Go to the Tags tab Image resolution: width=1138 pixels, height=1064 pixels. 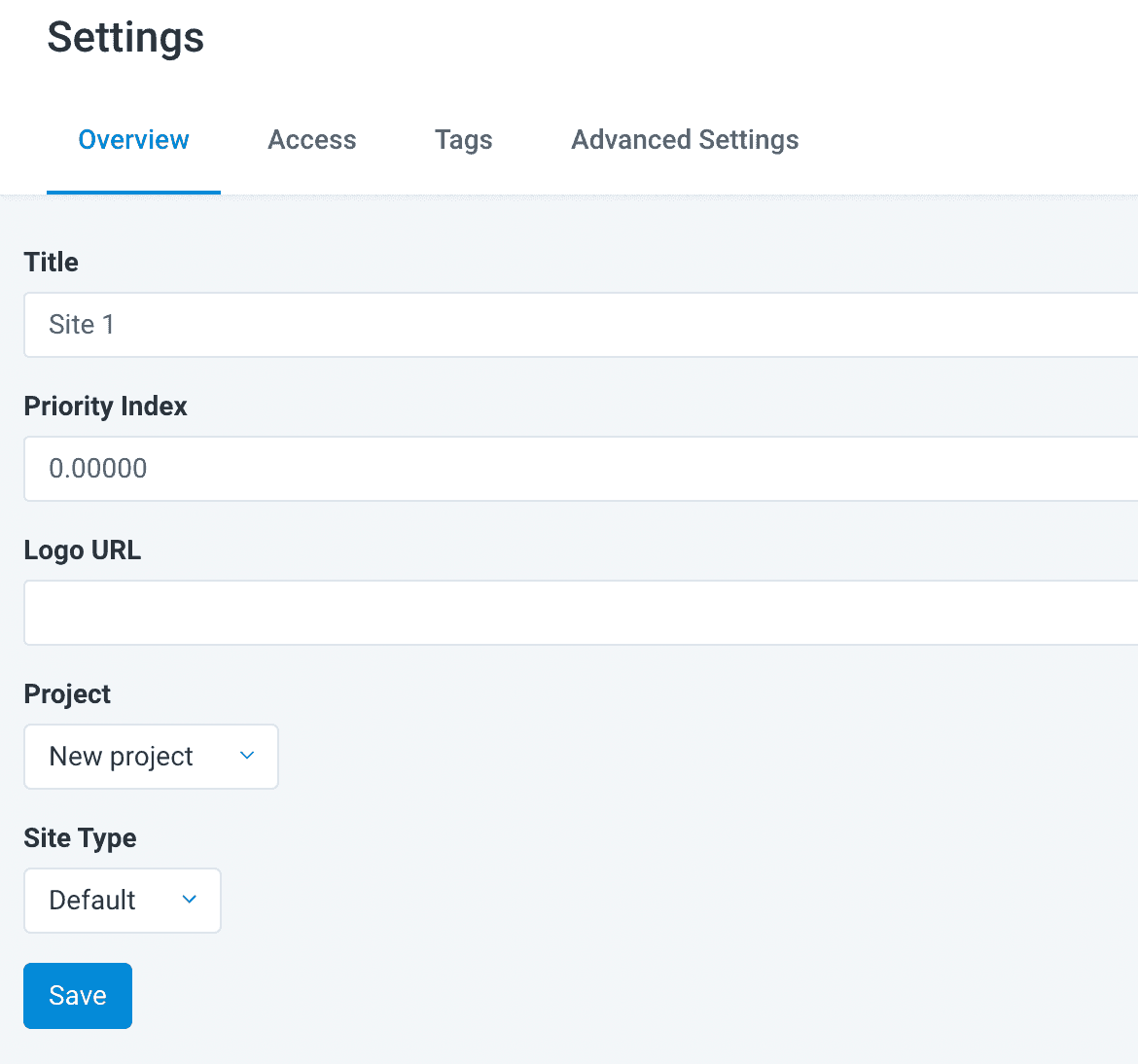[x=463, y=140]
